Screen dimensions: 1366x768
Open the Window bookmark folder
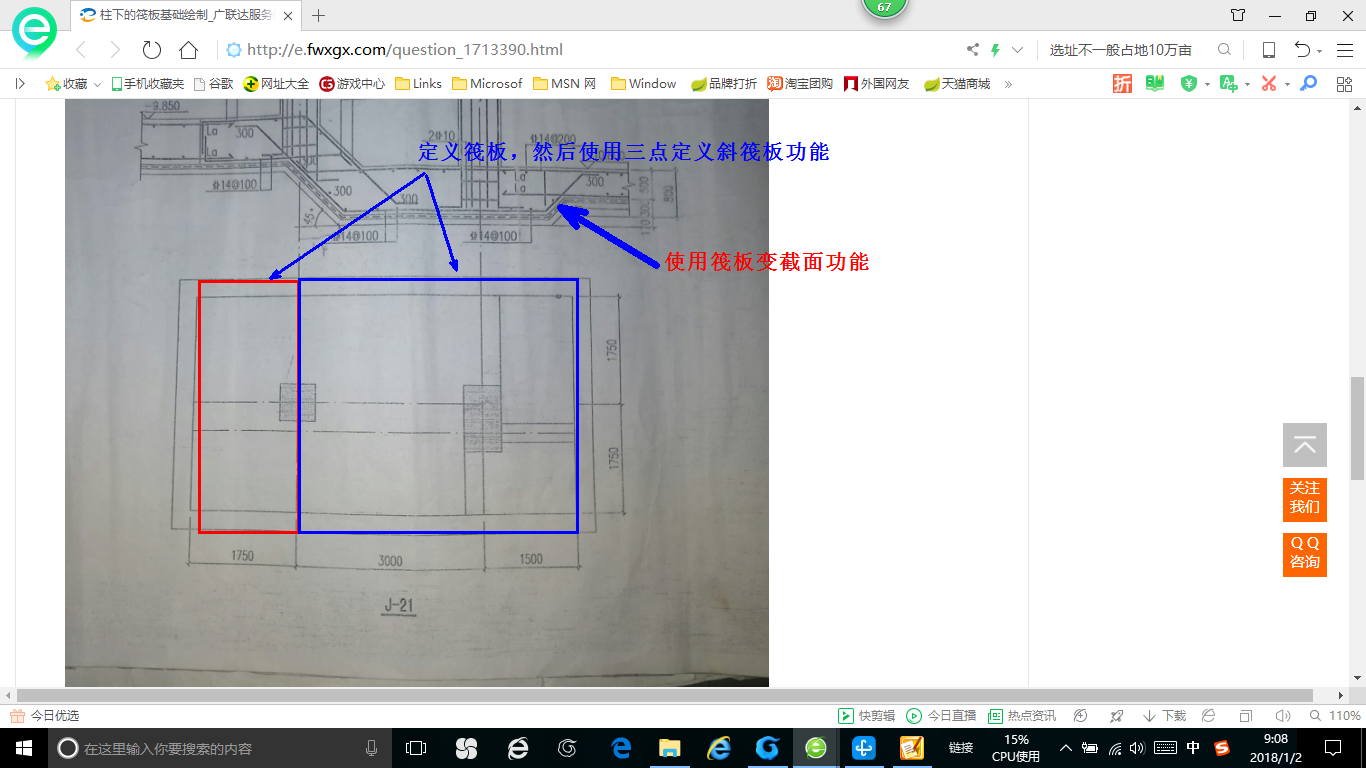[643, 84]
